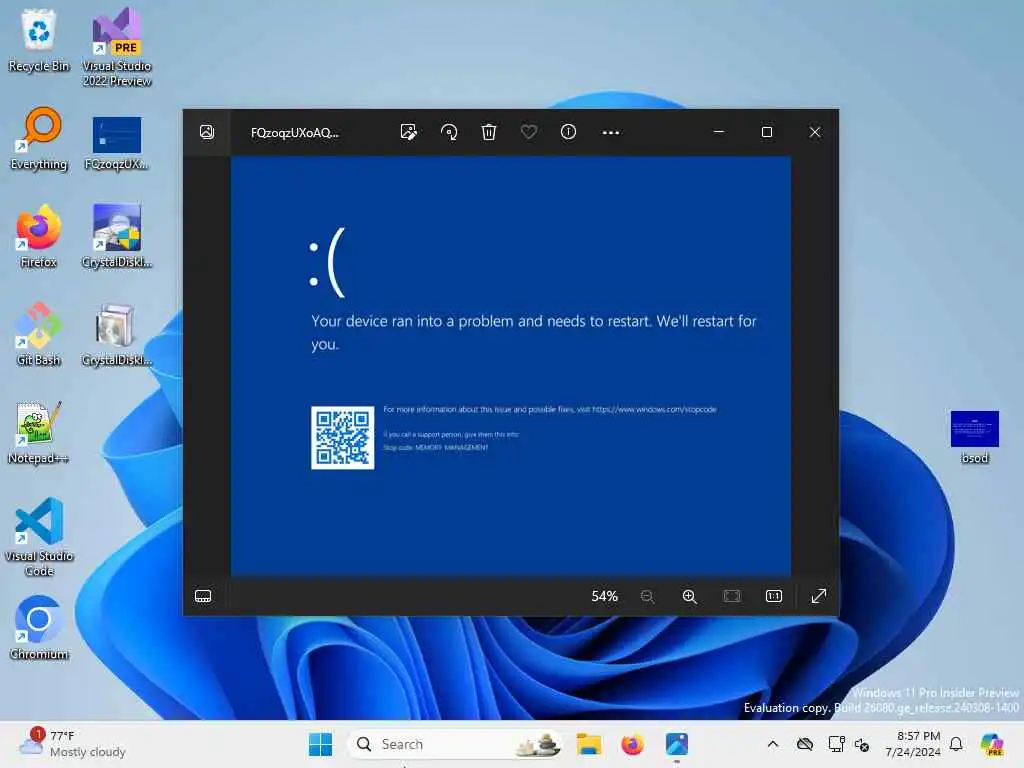The height and width of the screenshot is (768, 1024).
Task: Open Firefox from the taskbar
Action: [632, 744]
